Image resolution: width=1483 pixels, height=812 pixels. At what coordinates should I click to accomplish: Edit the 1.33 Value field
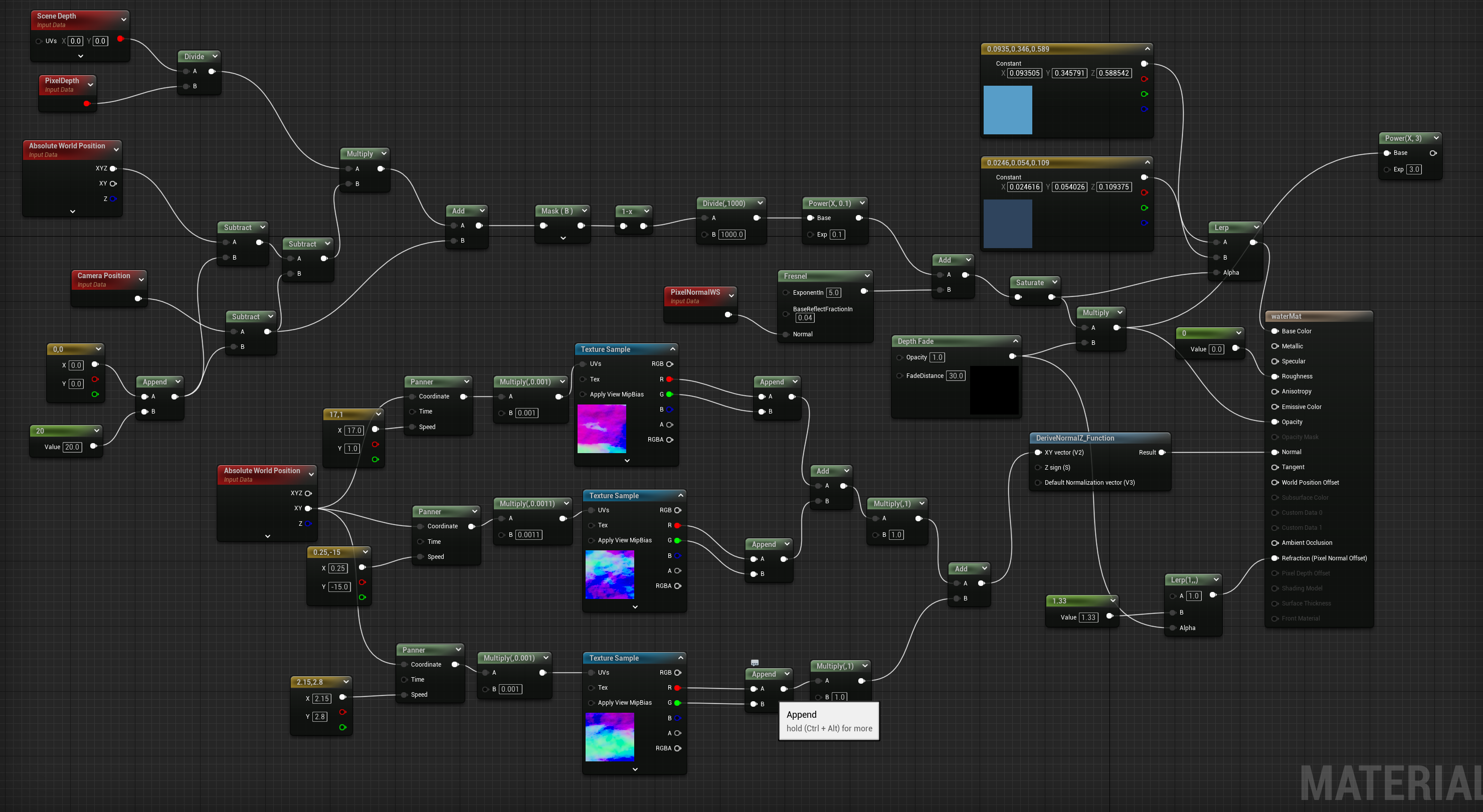coord(1088,618)
